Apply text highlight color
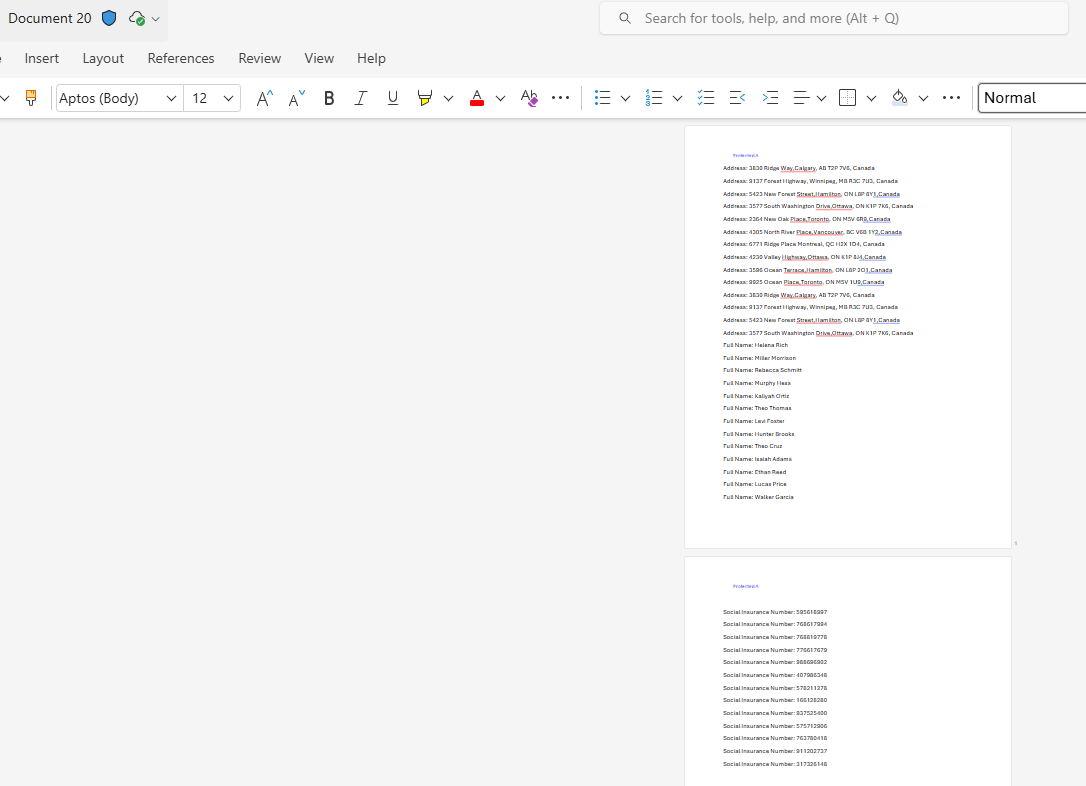Image resolution: width=1086 pixels, height=786 pixels. pos(424,97)
